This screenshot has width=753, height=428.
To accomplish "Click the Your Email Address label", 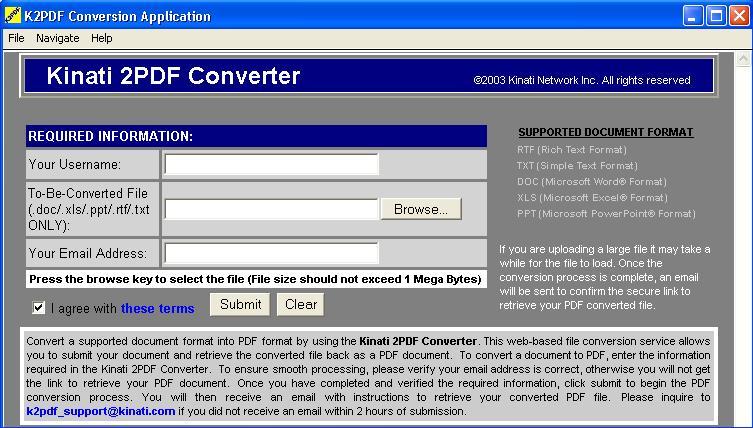I will pyautogui.click(x=87, y=253).
